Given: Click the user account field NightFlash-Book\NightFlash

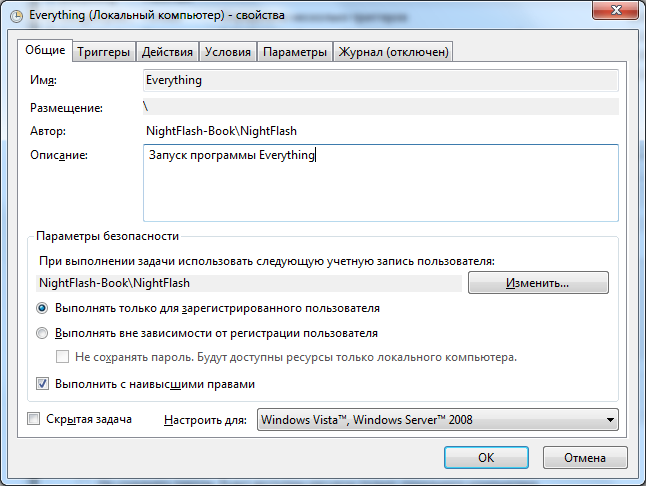Looking at the screenshot, I should (249, 283).
